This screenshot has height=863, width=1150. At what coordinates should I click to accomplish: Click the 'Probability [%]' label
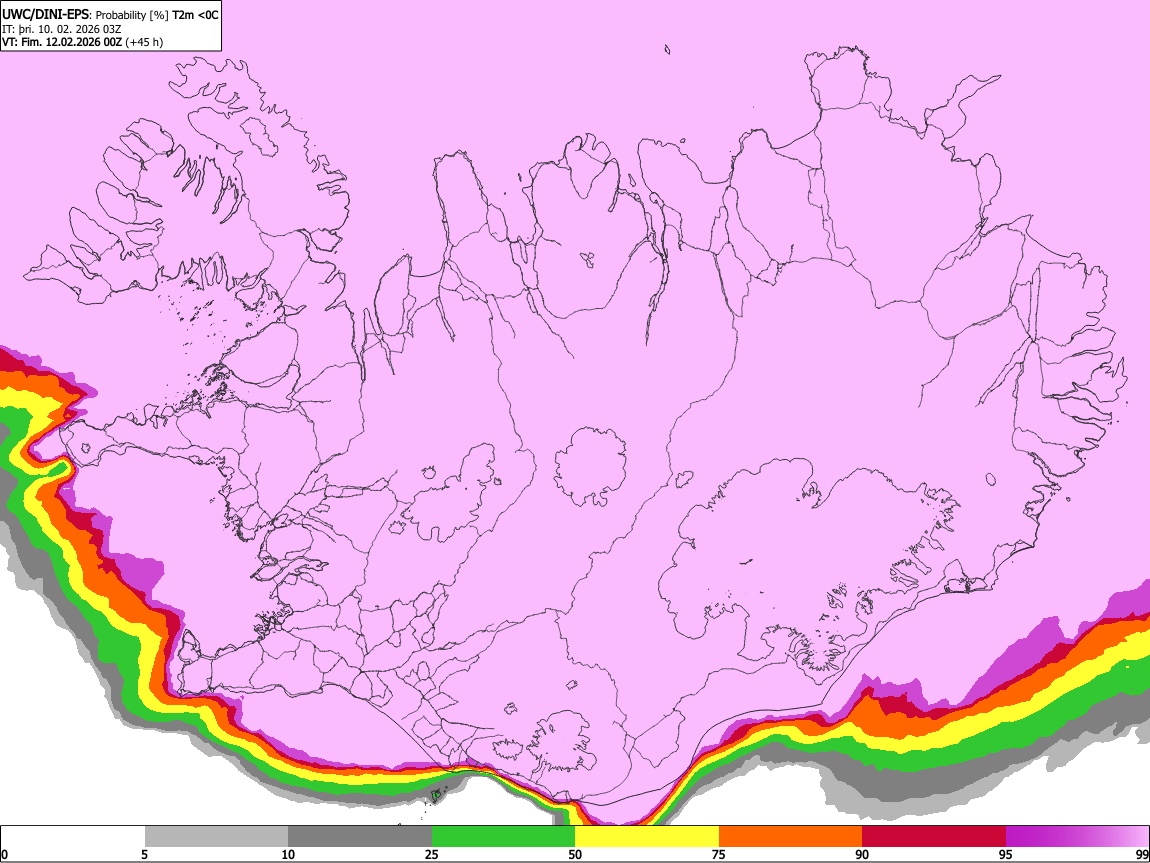tap(132, 15)
